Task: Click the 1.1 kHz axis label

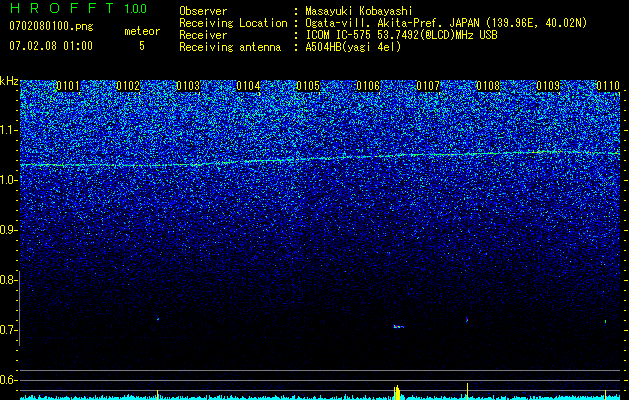Action: pyautogui.click(x=8, y=130)
